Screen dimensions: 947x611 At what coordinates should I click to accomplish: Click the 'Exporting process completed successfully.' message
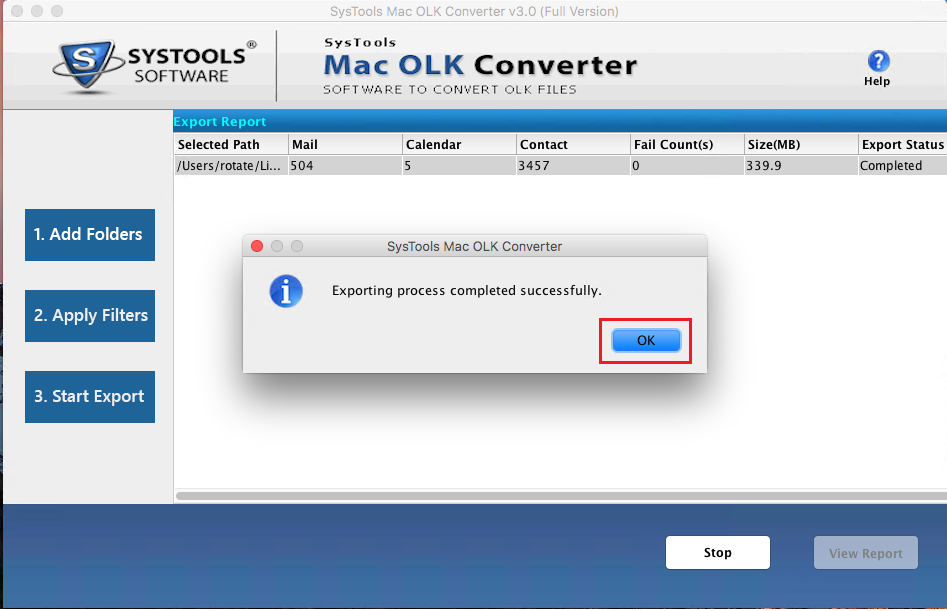tap(467, 290)
